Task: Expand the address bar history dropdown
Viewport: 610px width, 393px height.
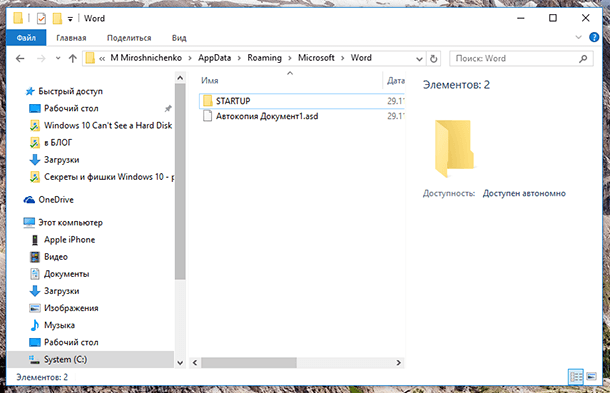Action: point(419,59)
